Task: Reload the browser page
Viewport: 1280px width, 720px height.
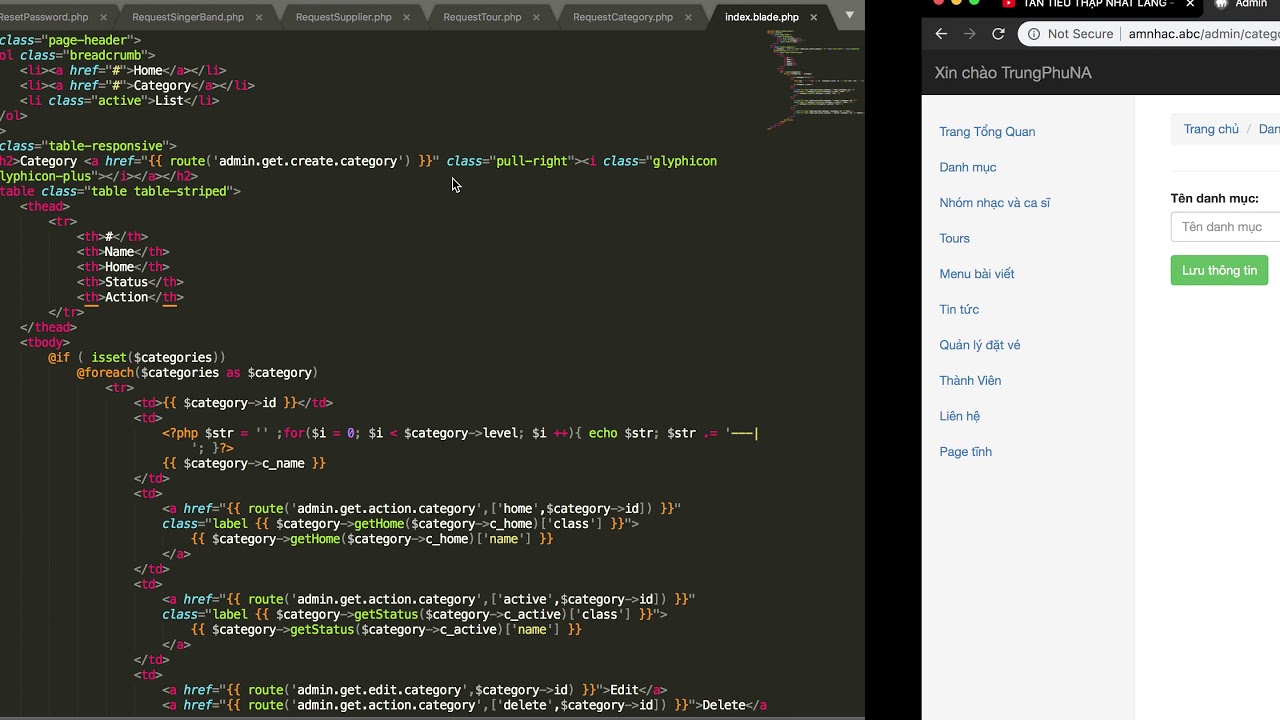Action: pyautogui.click(x=998, y=34)
